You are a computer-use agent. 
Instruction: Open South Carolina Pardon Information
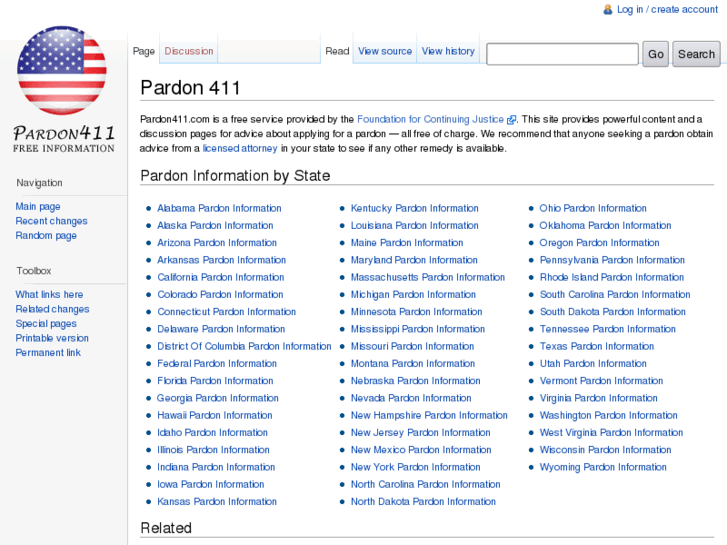pos(615,295)
